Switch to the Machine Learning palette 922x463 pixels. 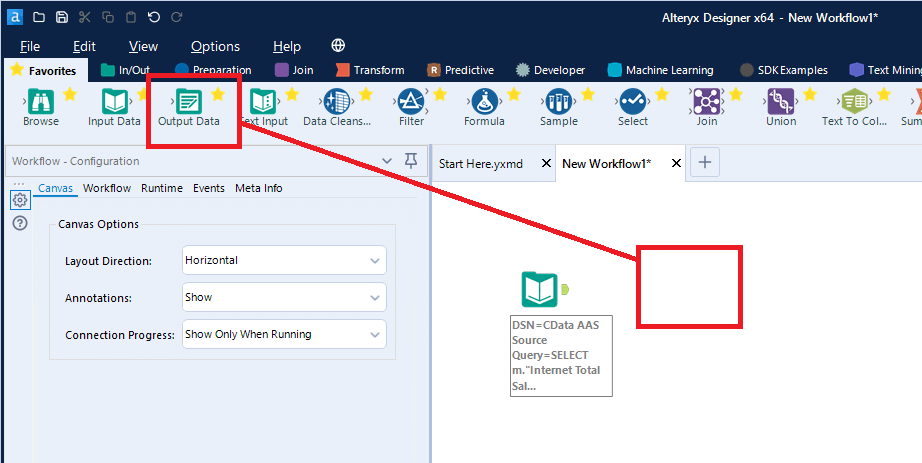coord(660,70)
